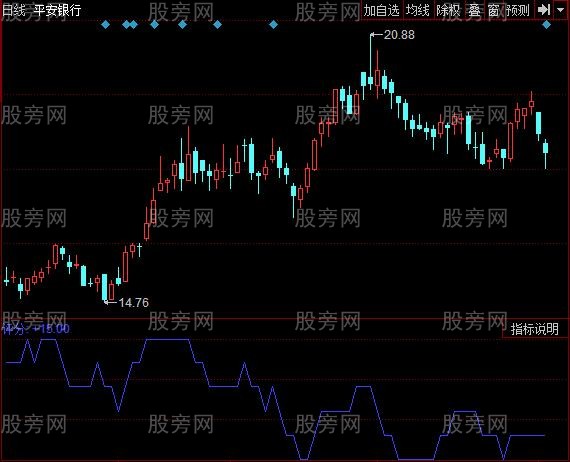Screen dimensions: 570x462
Task: Click the 平安银行 stock name label
Action: [x=57, y=10]
